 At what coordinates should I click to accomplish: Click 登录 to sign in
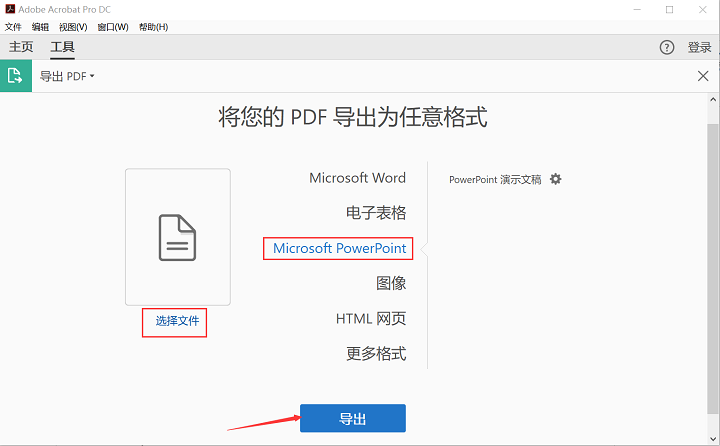coord(699,47)
